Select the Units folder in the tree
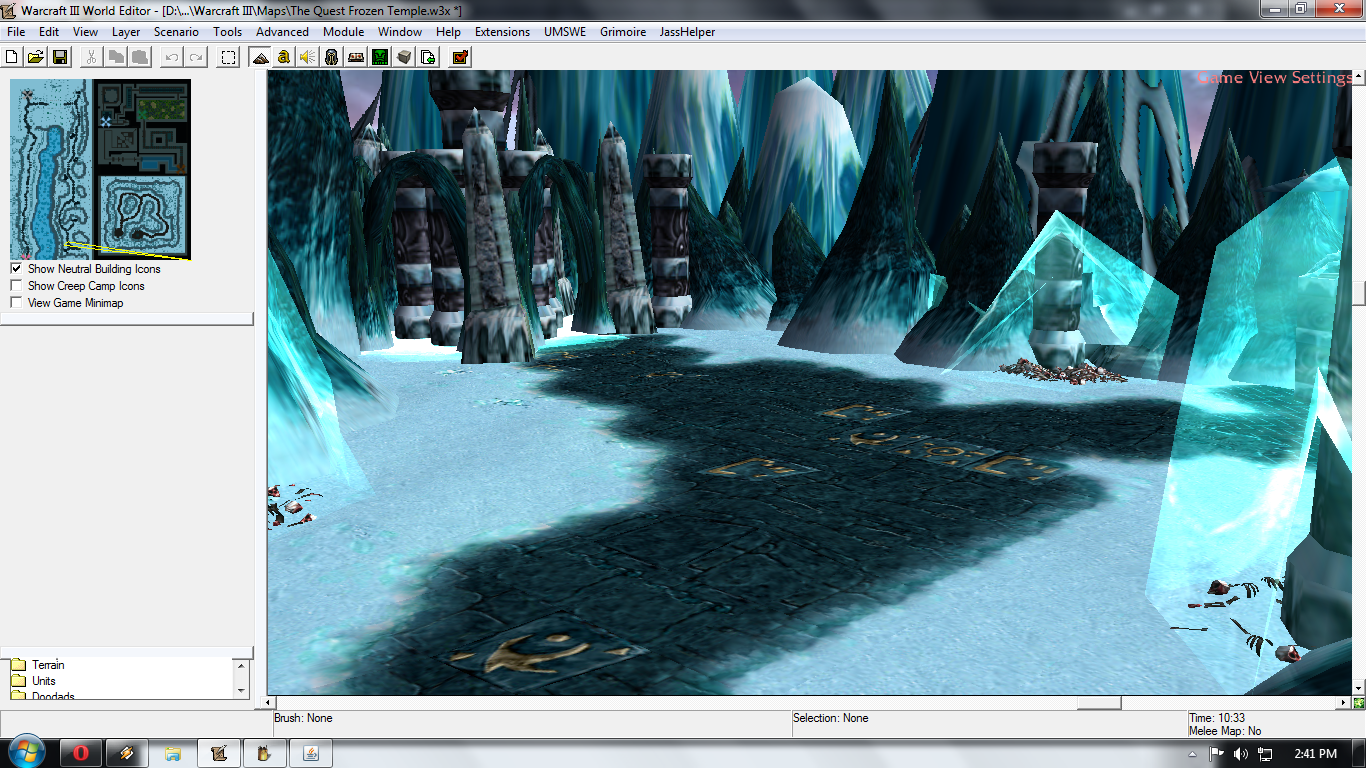The height and width of the screenshot is (768, 1366). click(44, 681)
